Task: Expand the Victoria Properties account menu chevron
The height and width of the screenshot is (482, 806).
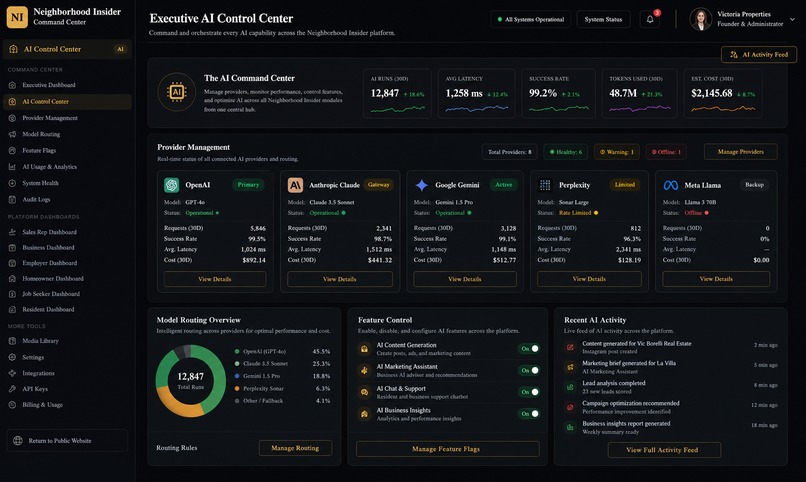Action: pos(792,19)
